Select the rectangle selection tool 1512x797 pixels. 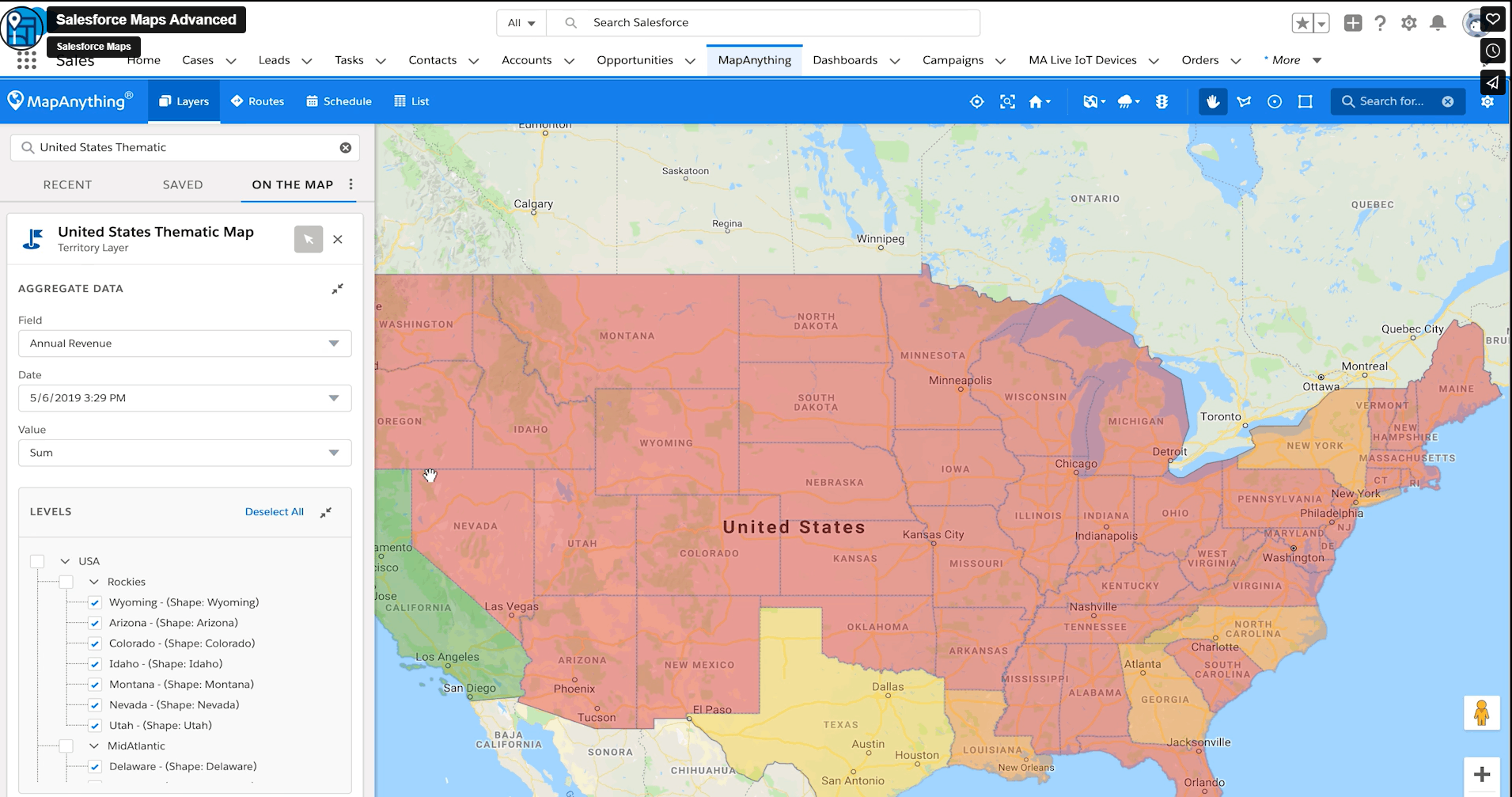click(1305, 101)
